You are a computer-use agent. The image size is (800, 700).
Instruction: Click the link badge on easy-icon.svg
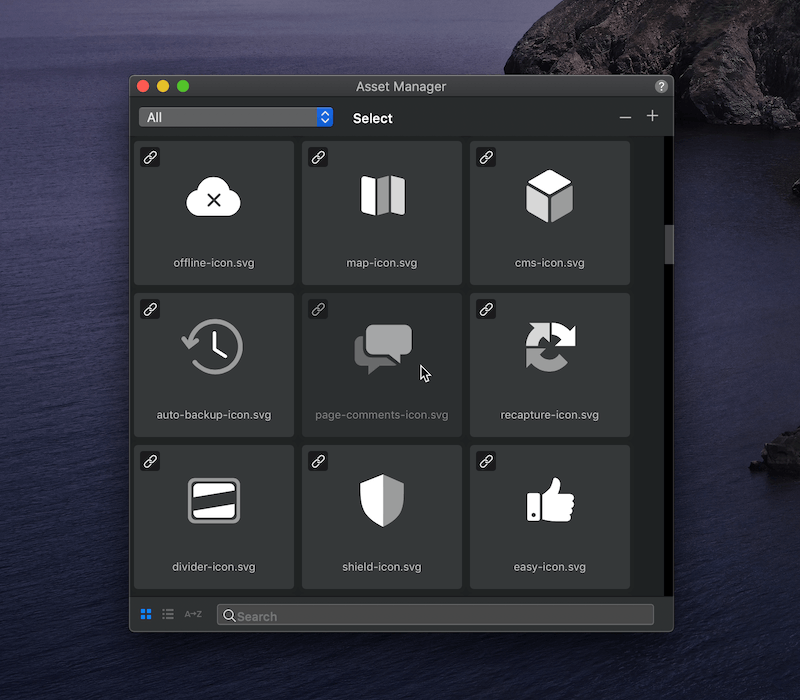pyautogui.click(x=486, y=461)
